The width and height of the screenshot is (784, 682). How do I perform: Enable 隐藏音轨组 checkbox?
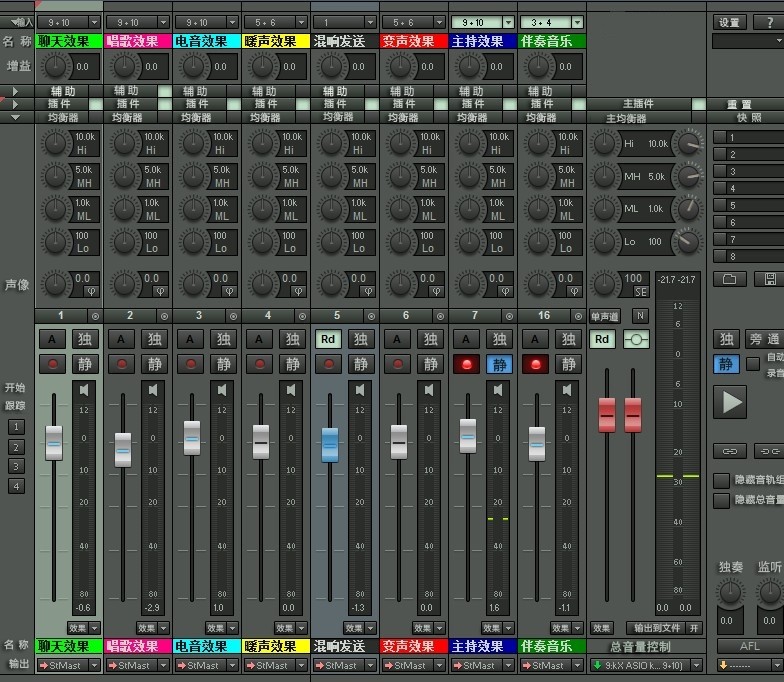point(721,480)
